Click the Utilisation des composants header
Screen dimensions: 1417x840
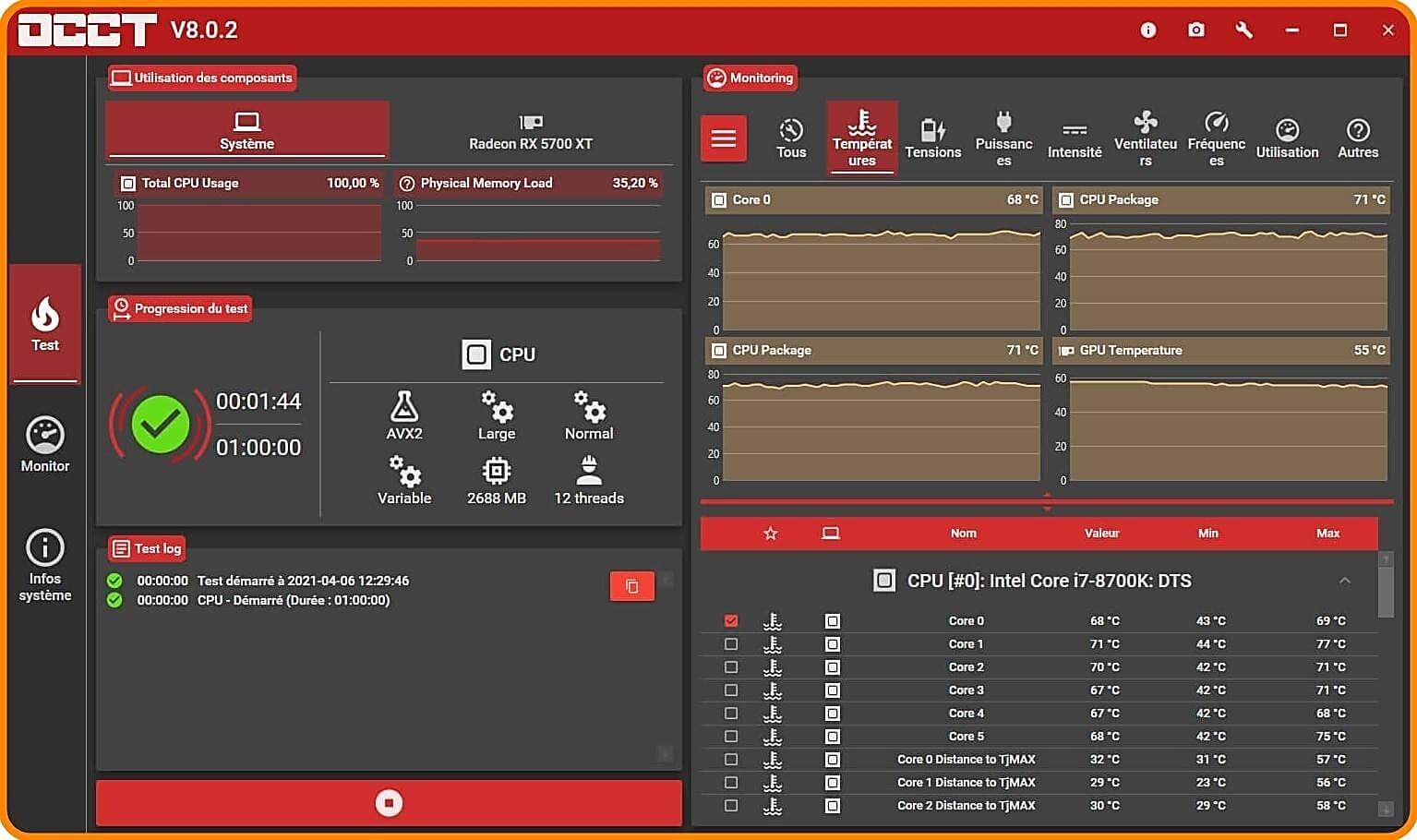pyautogui.click(x=202, y=78)
